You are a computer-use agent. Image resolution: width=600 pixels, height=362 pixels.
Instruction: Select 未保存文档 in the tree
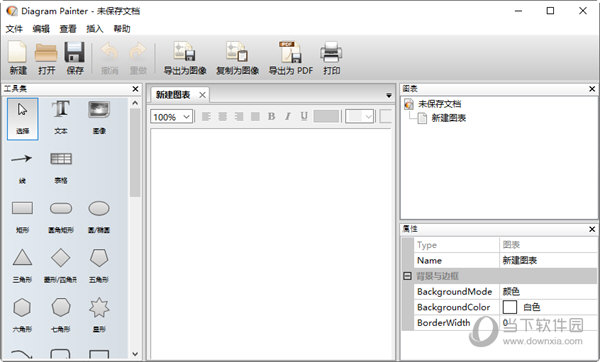[439, 104]
